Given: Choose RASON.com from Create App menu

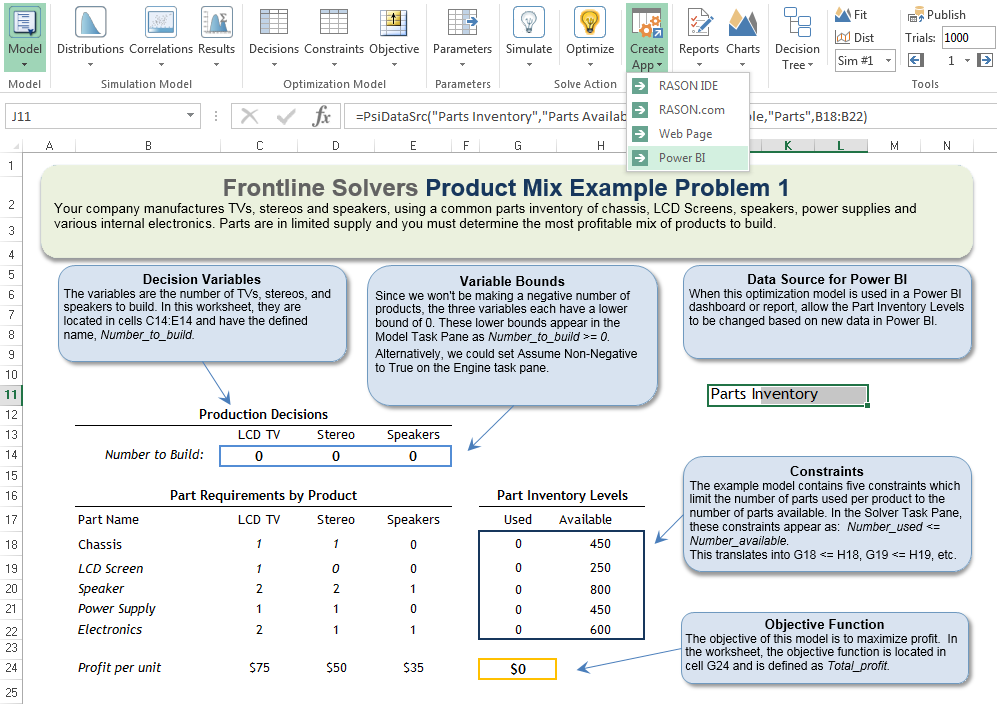Looking at the screenshot, I should click(688, 110).
